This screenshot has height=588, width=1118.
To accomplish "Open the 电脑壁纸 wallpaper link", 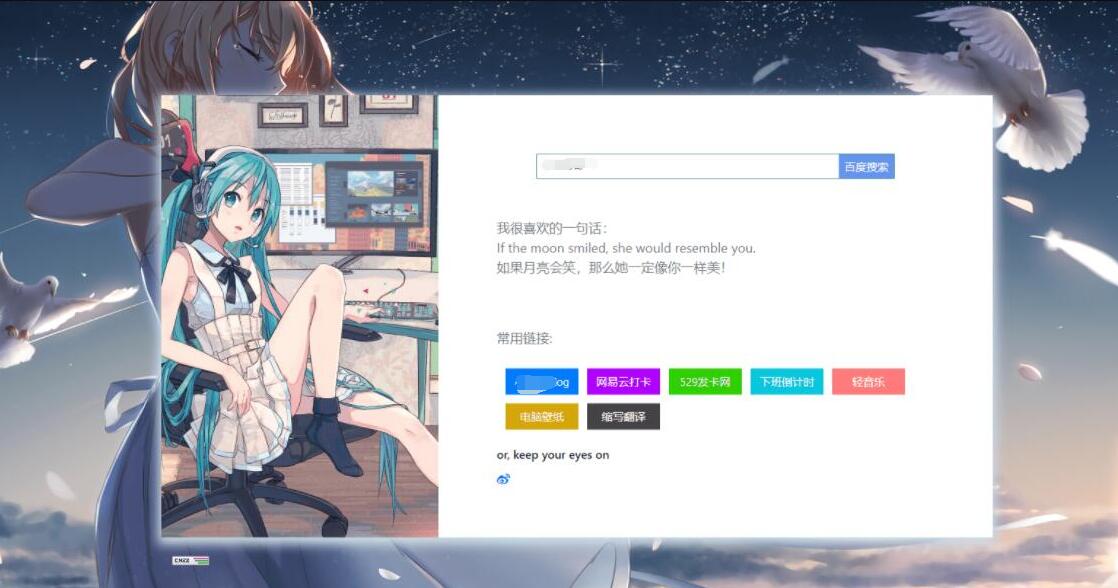I will pos(541,415).
